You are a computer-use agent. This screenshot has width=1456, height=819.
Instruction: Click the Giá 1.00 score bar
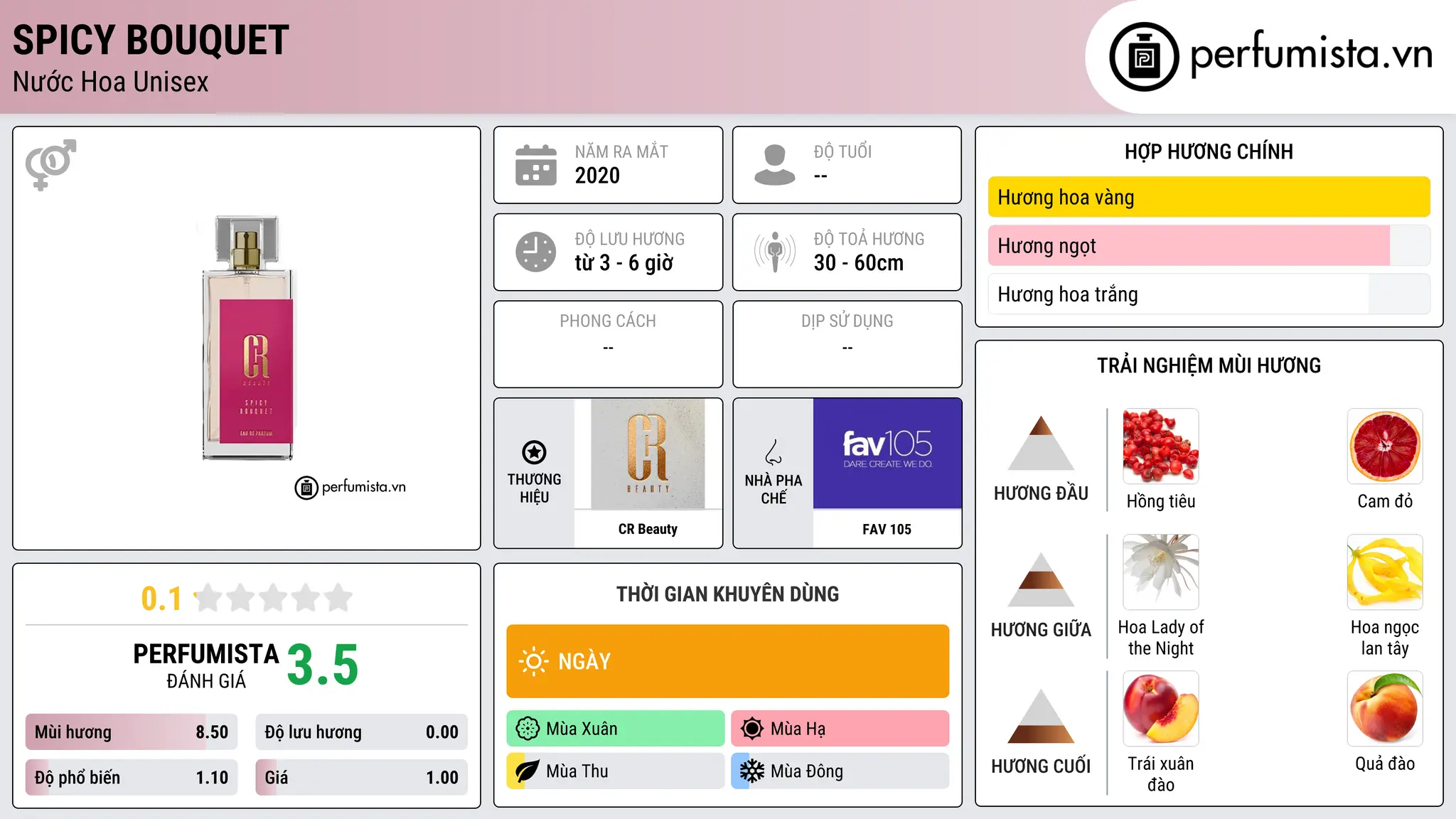pyautogui.click(x=361, y=778)
